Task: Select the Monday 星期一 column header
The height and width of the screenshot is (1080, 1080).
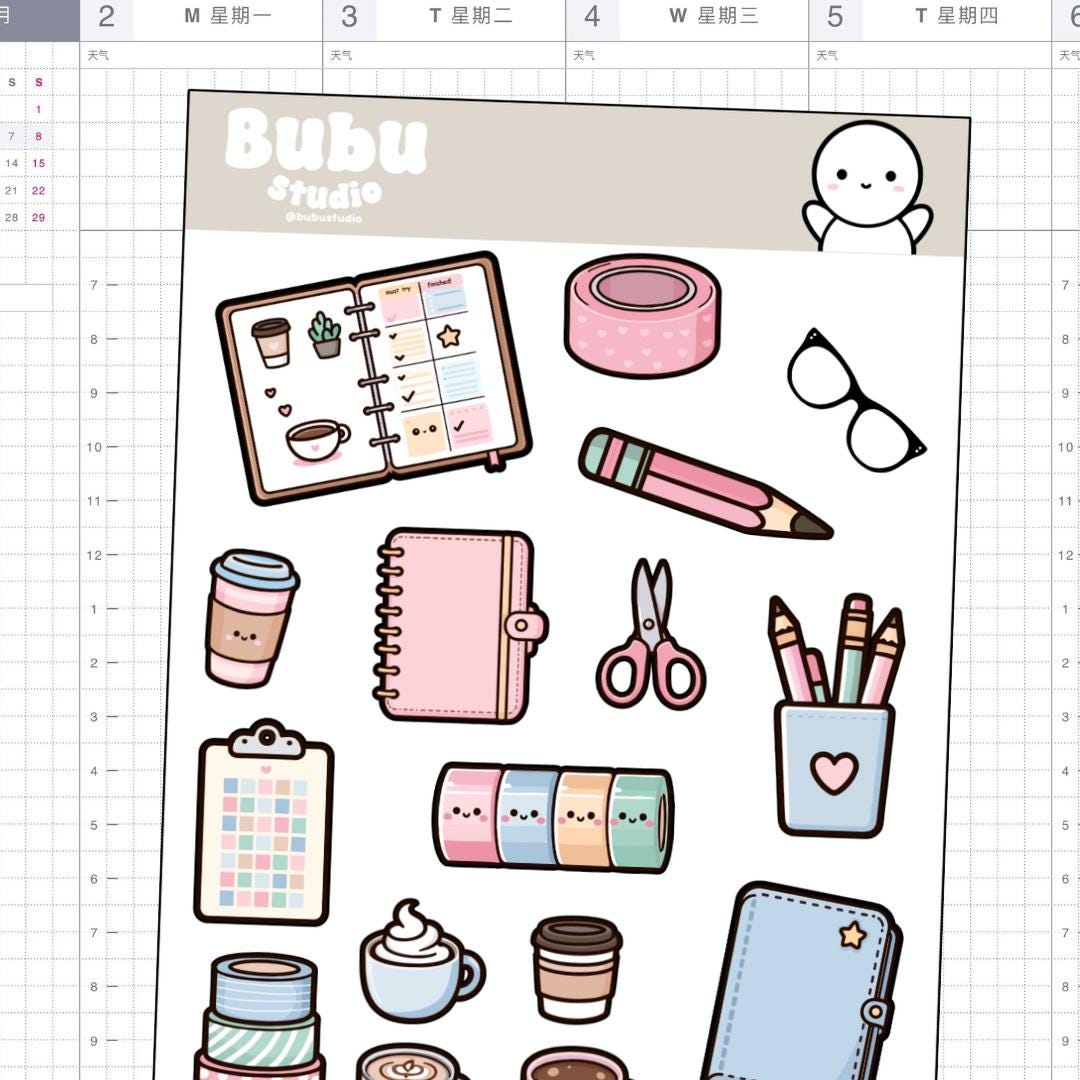Action: (228, 16)
